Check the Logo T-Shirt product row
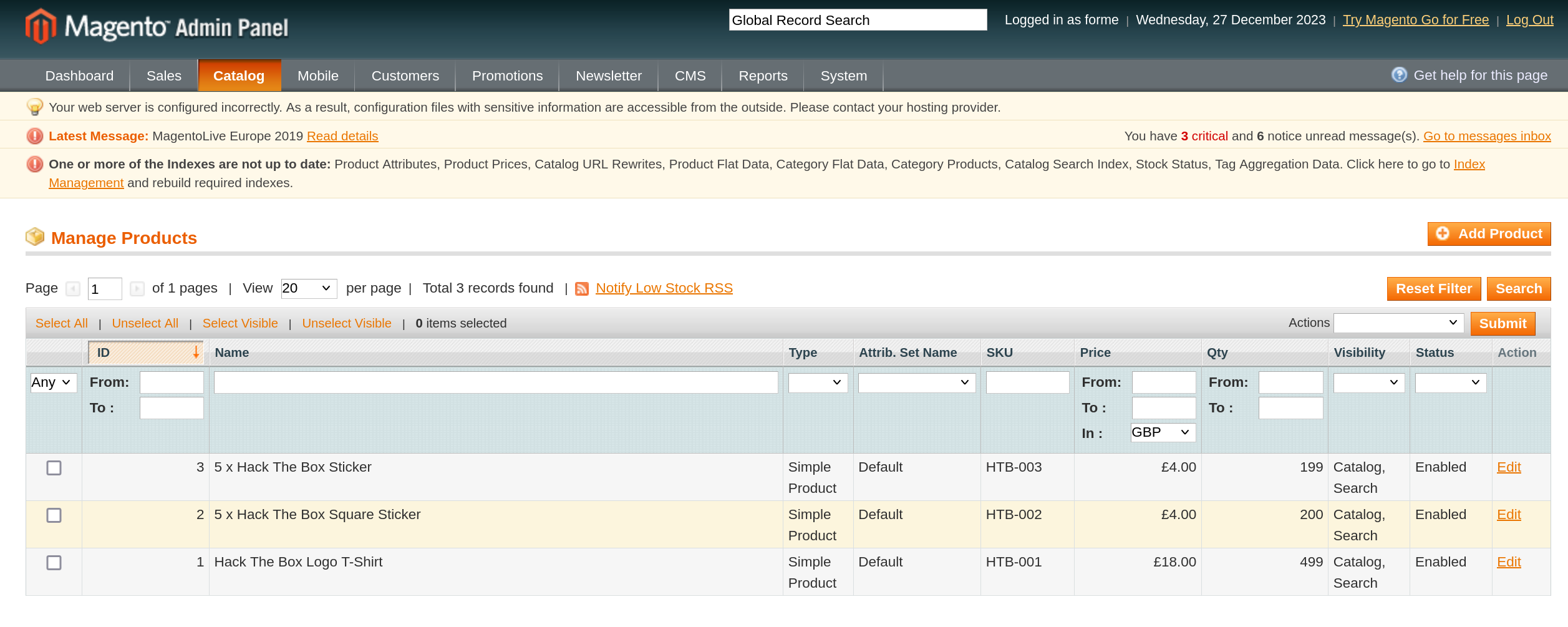 pyautogui.click(x=54, y=563)
